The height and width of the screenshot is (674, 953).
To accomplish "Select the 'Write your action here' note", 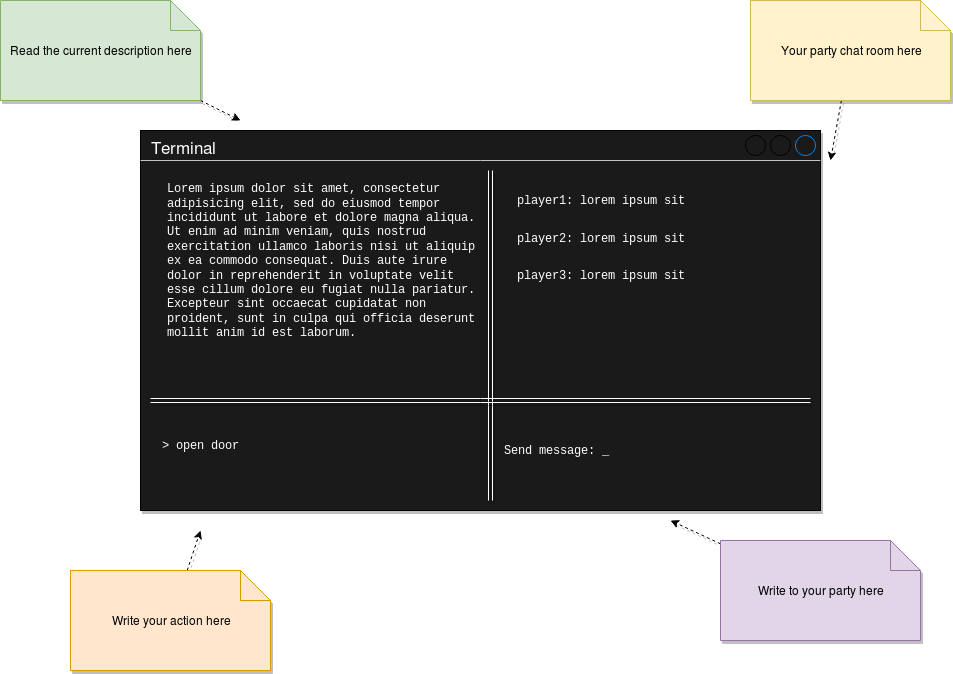I will point(171,621).
